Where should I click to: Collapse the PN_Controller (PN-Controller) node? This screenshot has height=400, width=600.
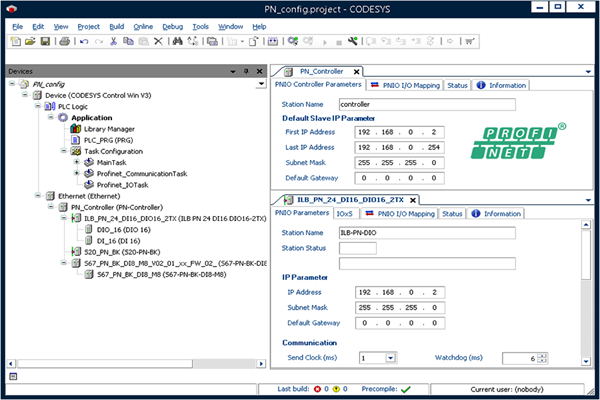pyautogui.click(x=51, y=207)
